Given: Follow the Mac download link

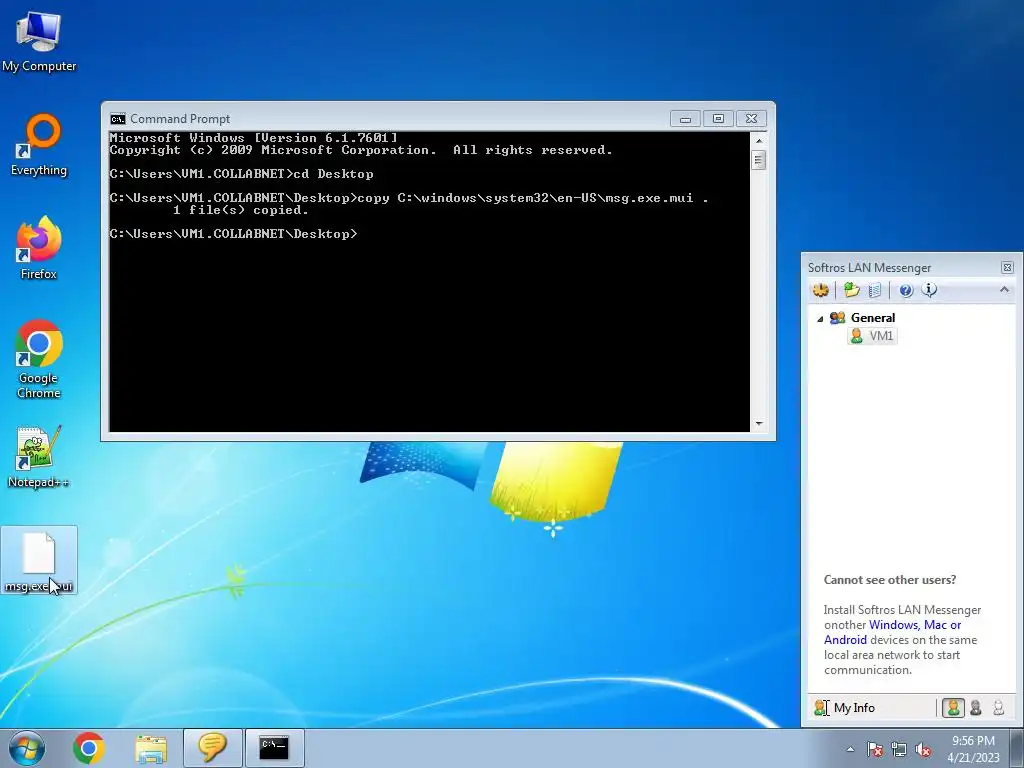Looking at the screenshot, I should coord(935,625).
